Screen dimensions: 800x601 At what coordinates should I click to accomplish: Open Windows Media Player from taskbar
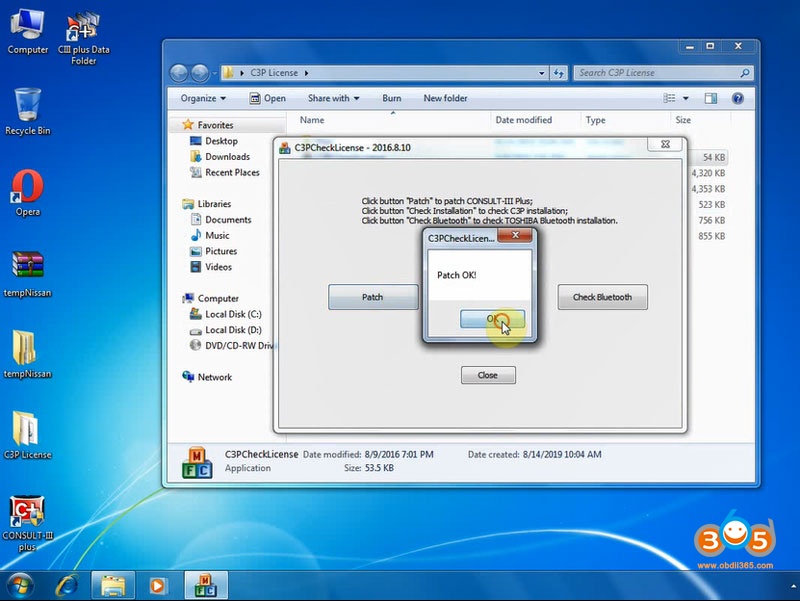(158, 586)
